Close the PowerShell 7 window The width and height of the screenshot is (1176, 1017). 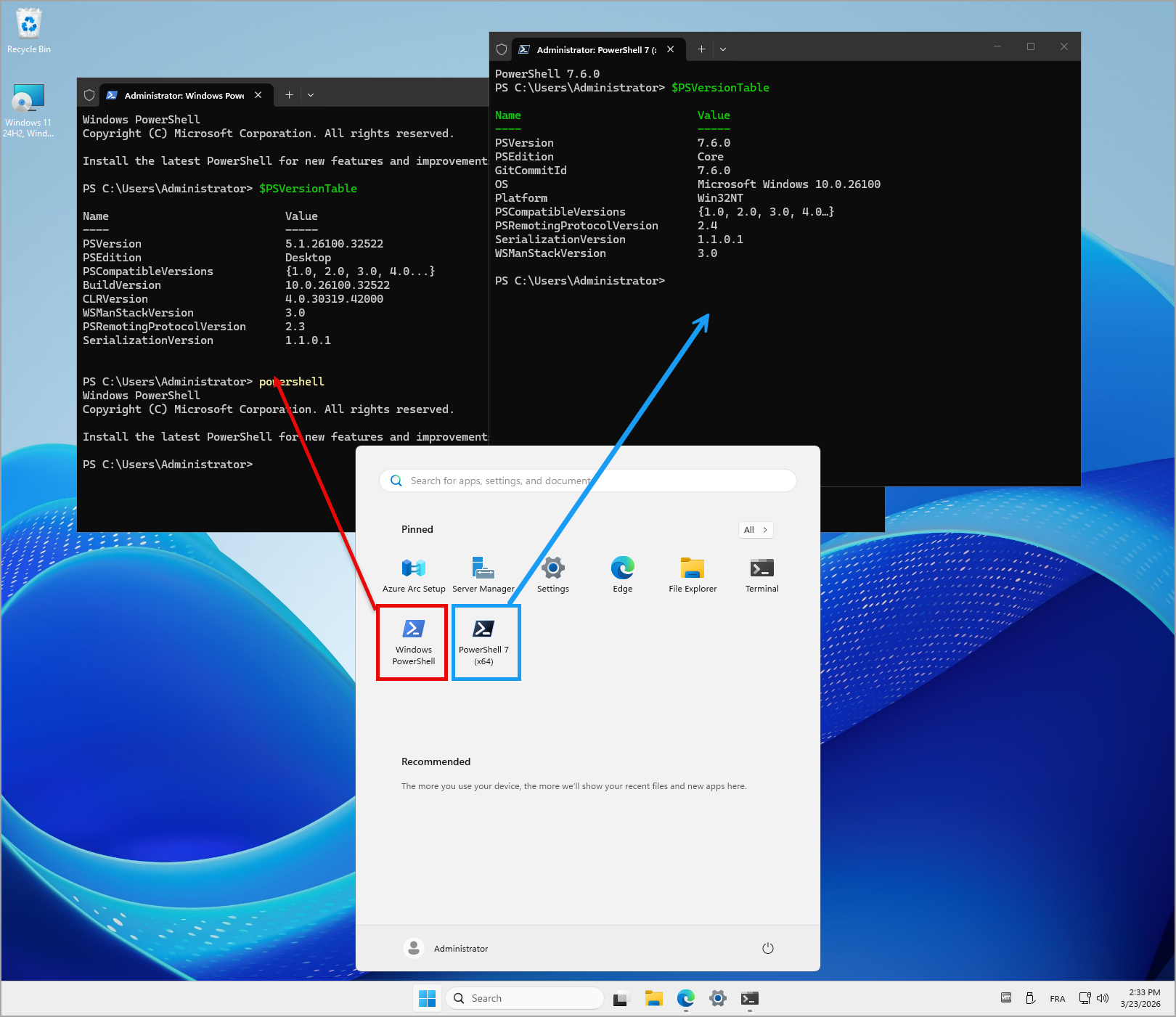[1064, 46]
